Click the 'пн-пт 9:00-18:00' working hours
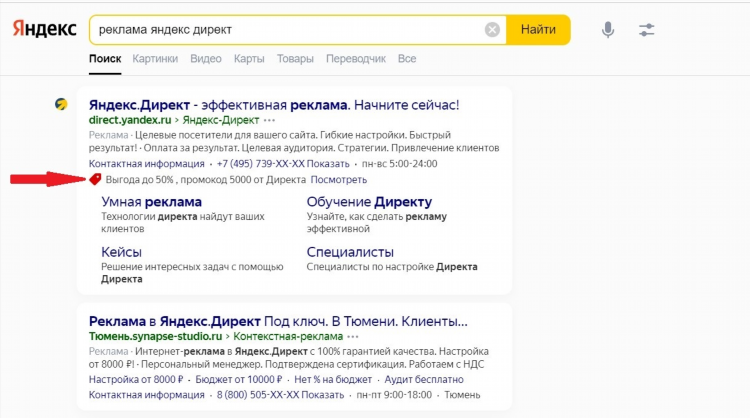750x418 pixels. [394, 395]
